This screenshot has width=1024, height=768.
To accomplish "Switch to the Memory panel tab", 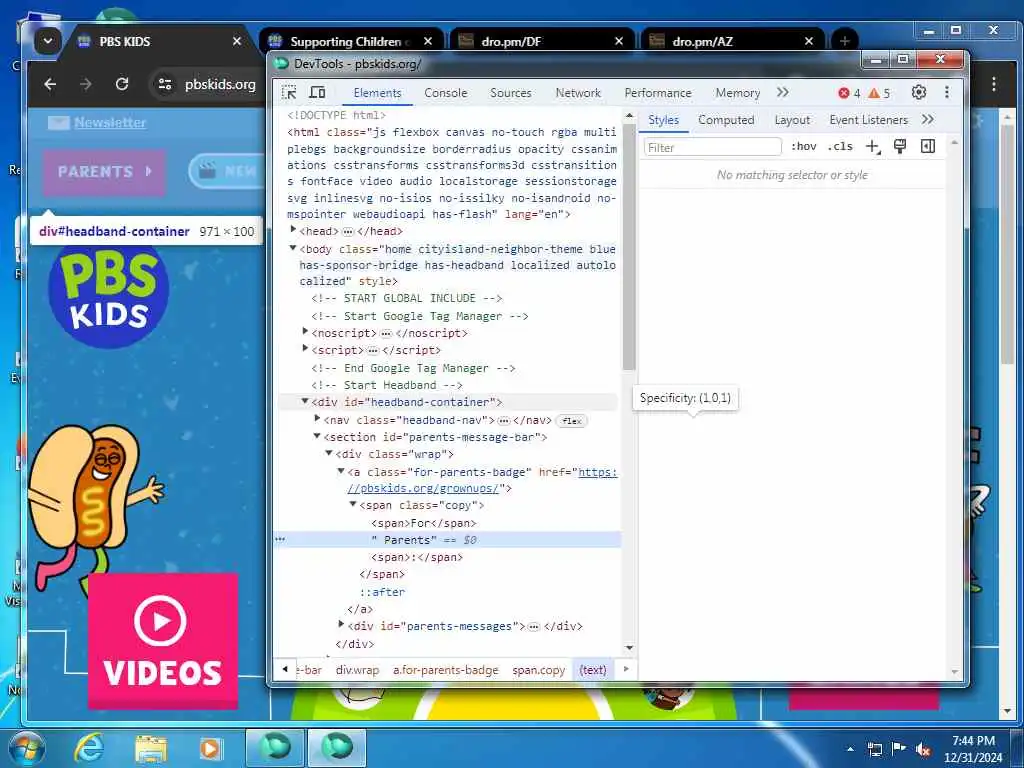I will click(738, 93).
